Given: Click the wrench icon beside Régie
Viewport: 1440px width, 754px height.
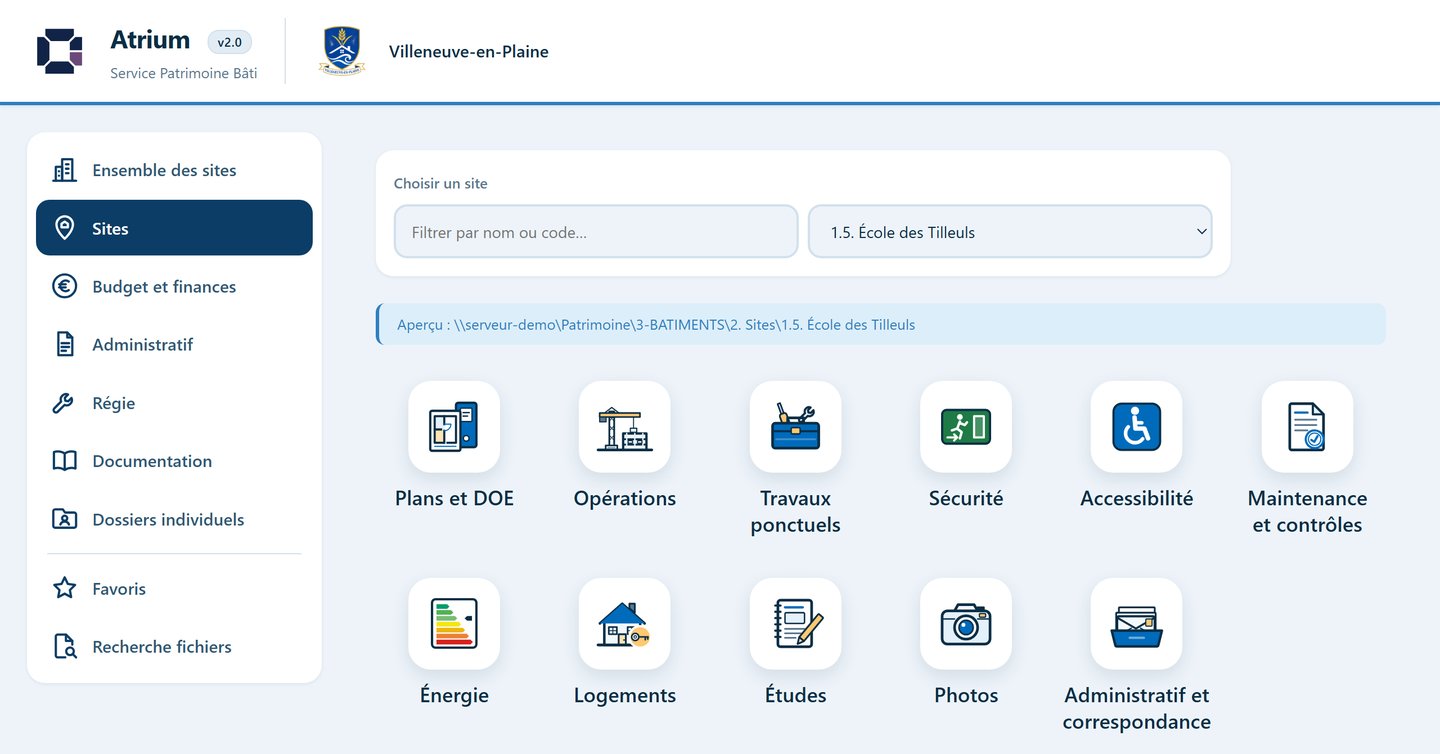Looking at the screenshot, I should click(64, 403).
